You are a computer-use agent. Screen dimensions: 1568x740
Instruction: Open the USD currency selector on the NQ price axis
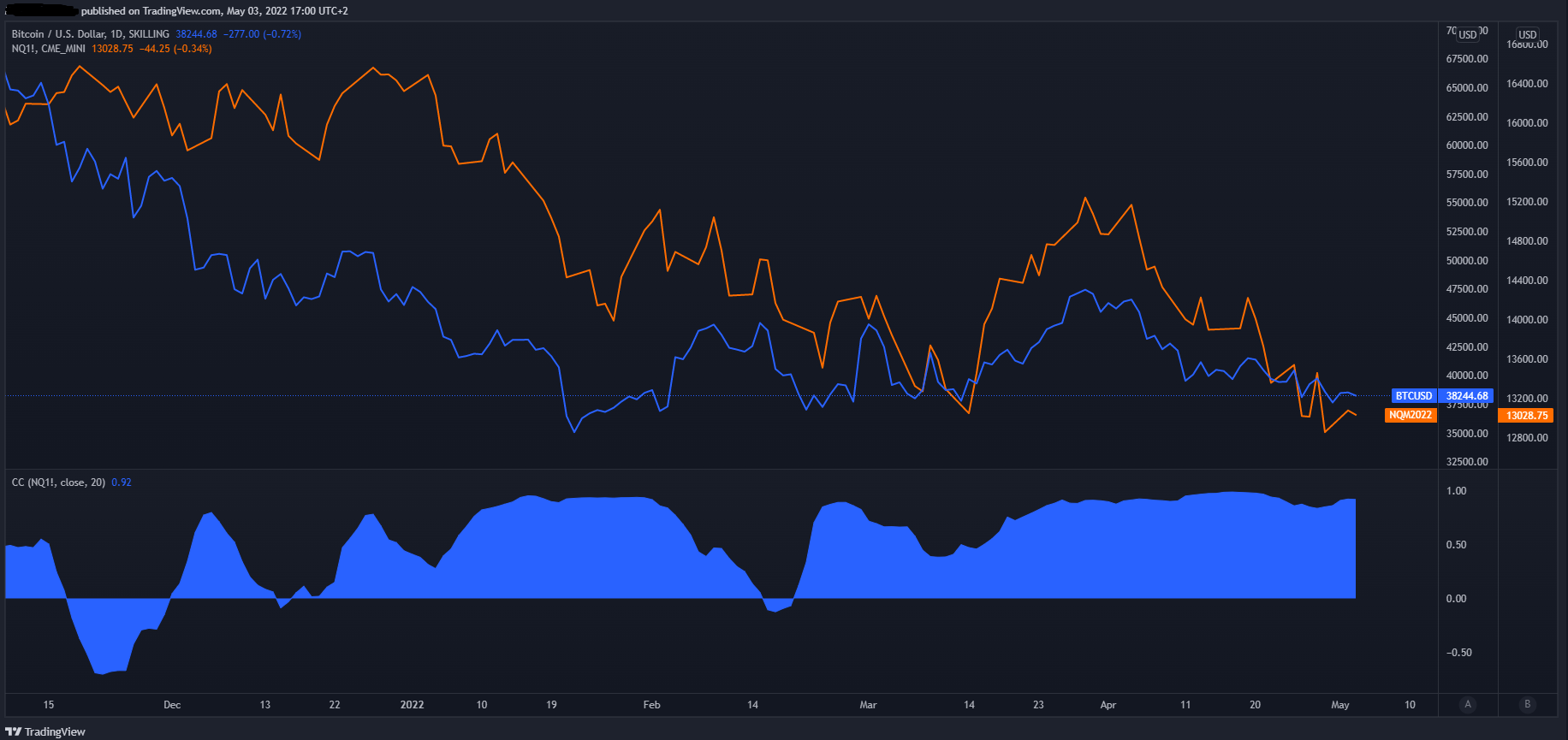tap(1528, 34)
